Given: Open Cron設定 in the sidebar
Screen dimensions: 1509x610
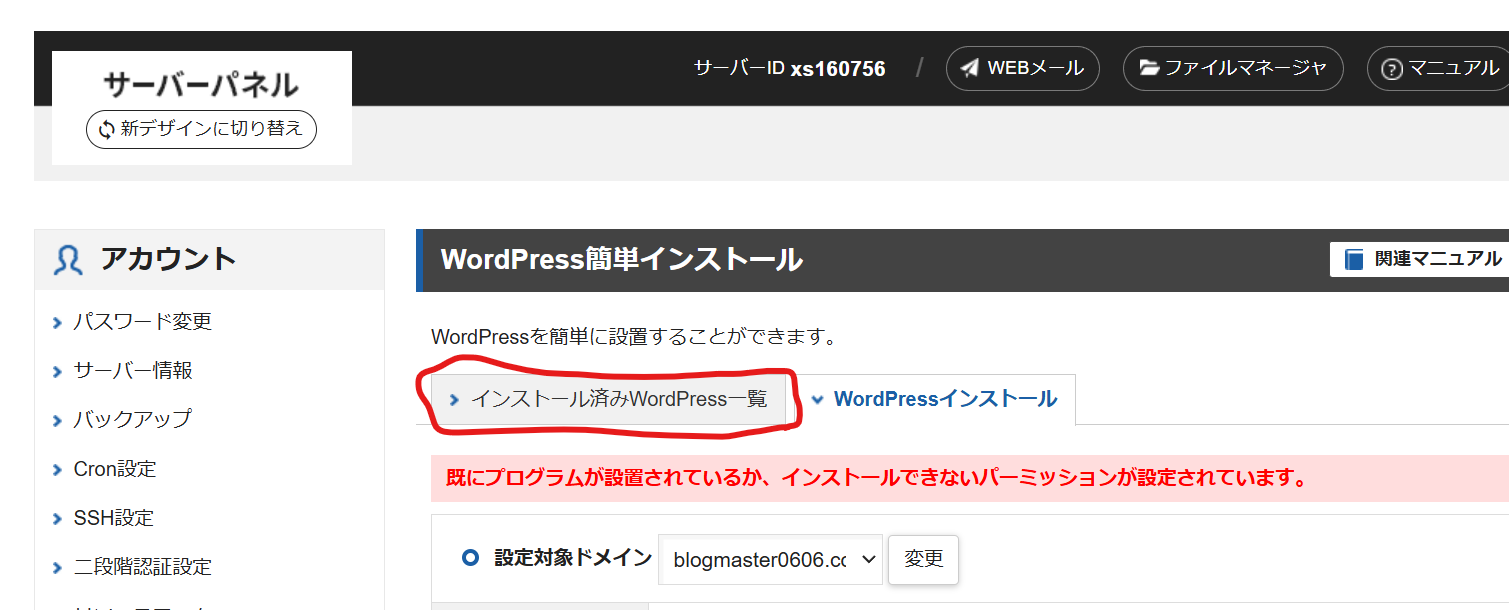Looking at the screenshot, I should click(115, 468).
